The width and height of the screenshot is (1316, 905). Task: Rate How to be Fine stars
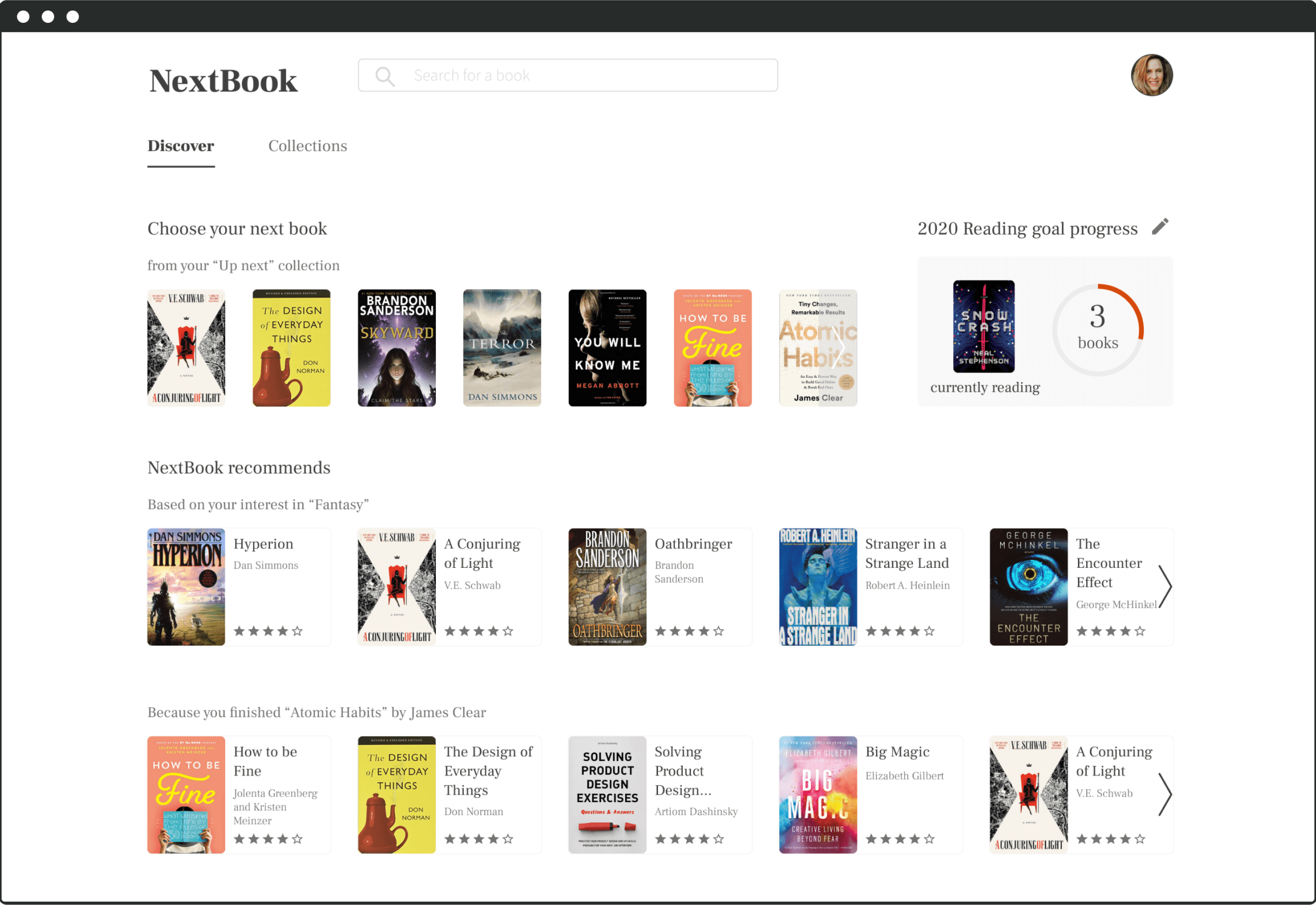[x=268, y=839]
